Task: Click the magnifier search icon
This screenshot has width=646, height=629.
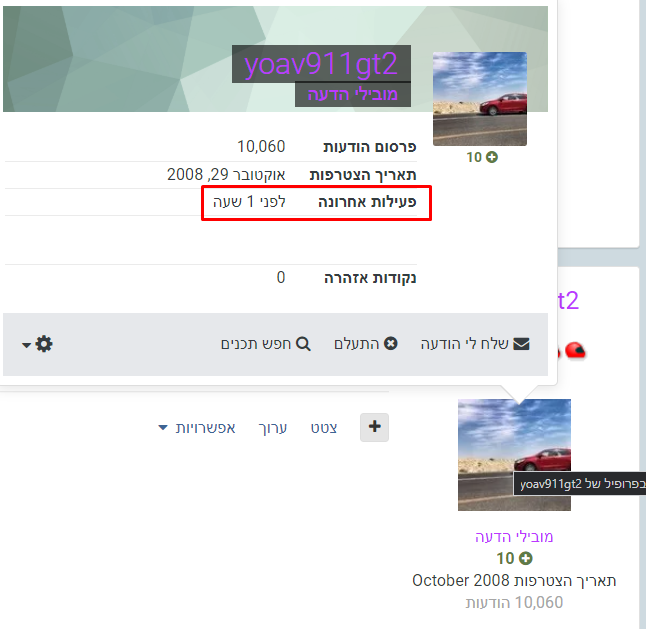Action: (x=303, y=344)
